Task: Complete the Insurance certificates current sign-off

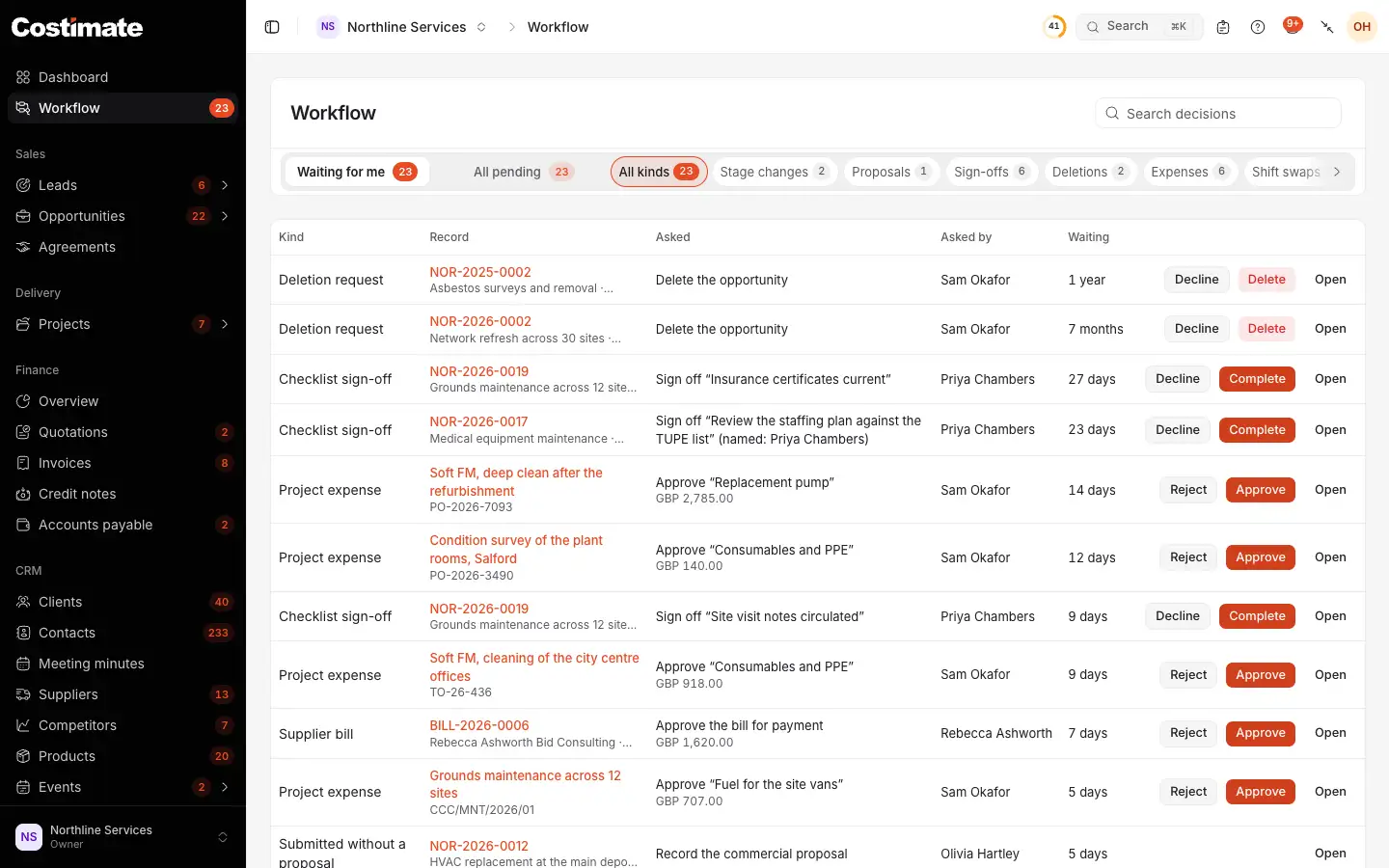Action: tap(1257, 379)
